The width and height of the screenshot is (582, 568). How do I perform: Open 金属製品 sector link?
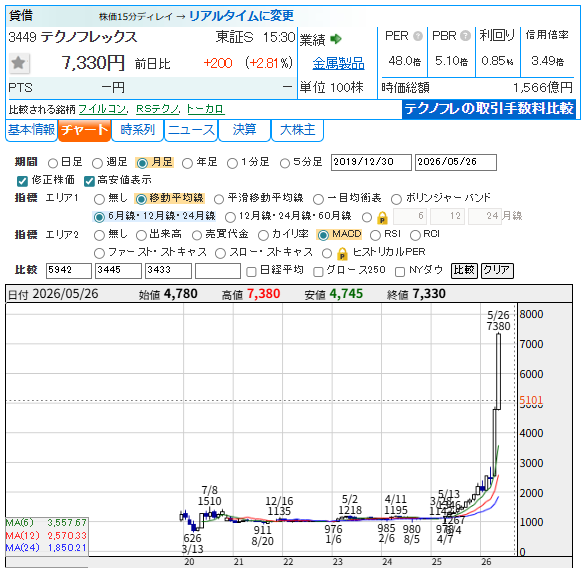(x=338, y=63)
